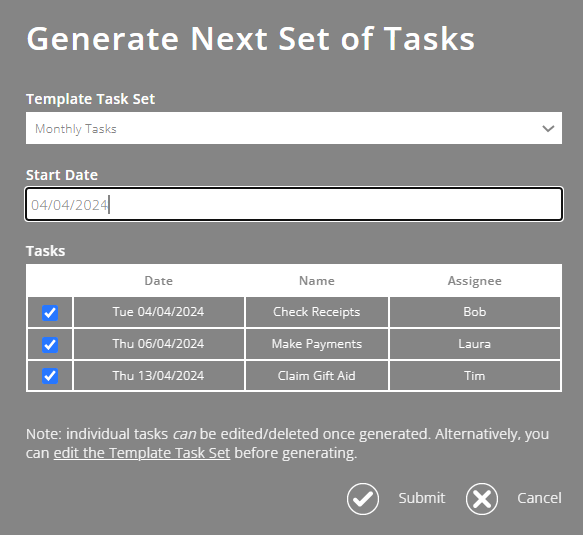583x535 pixels.
Task: Click the Check Receipts name cell
Action: tap(317, 312)
